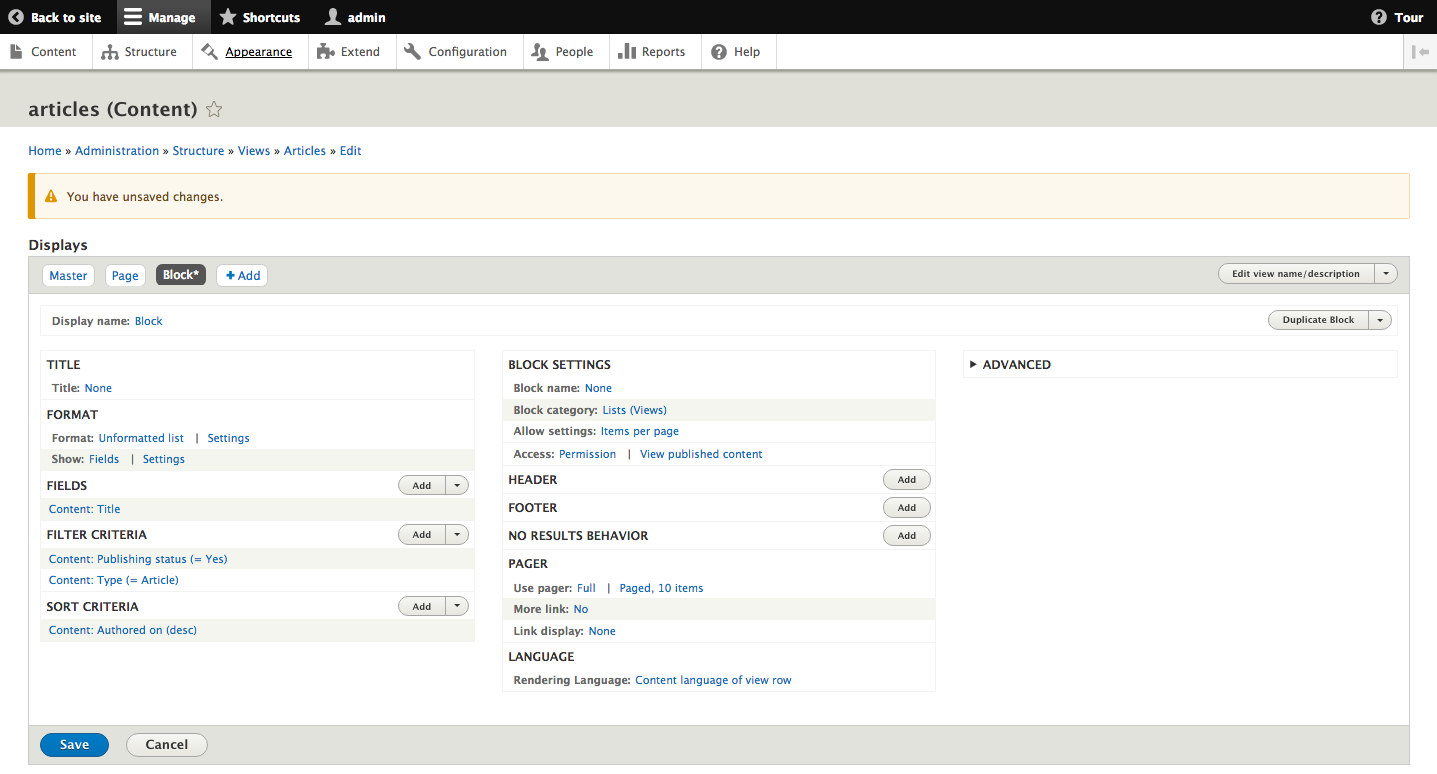Open Edit view name/description dropdown arrow
1437x774 pixels.
tap(1386, 274)
